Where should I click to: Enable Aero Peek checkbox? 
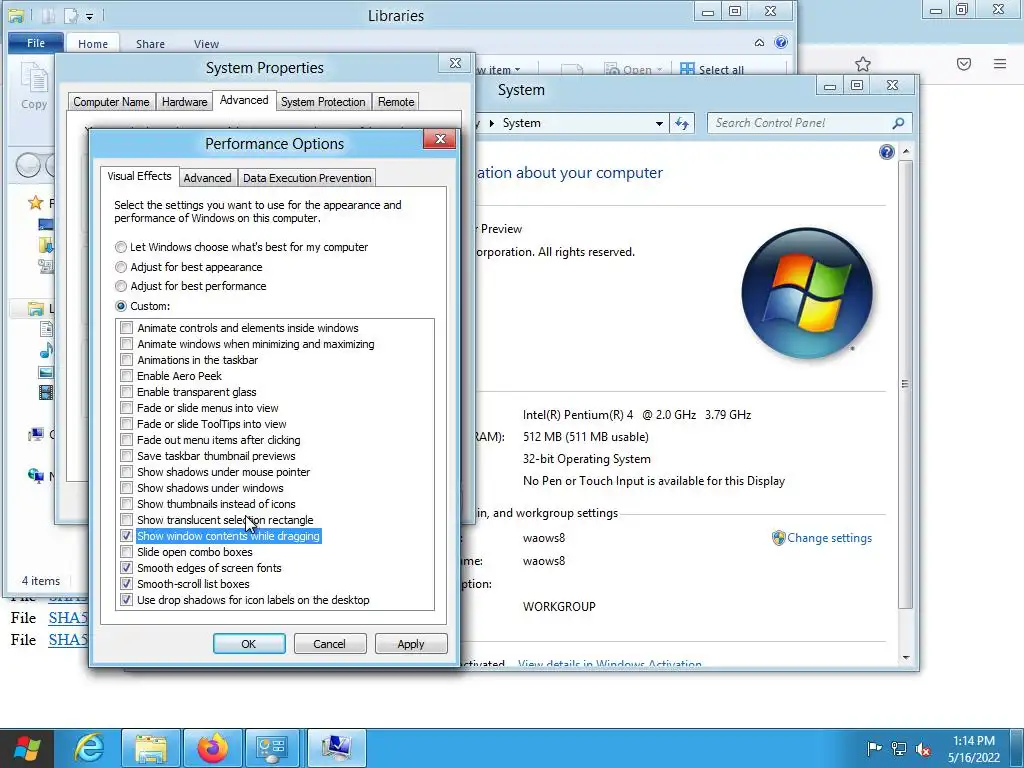pos(126,376)
